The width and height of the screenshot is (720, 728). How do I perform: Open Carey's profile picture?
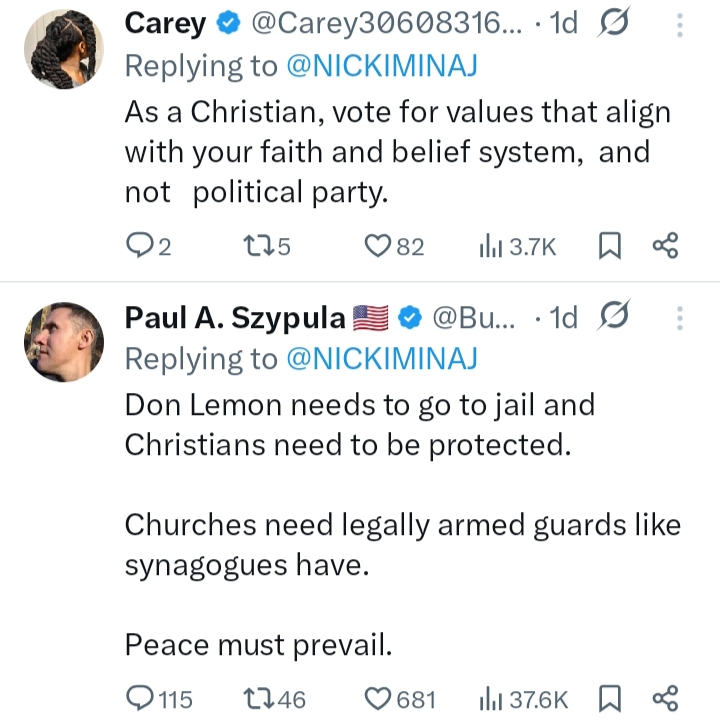point(64,49)
